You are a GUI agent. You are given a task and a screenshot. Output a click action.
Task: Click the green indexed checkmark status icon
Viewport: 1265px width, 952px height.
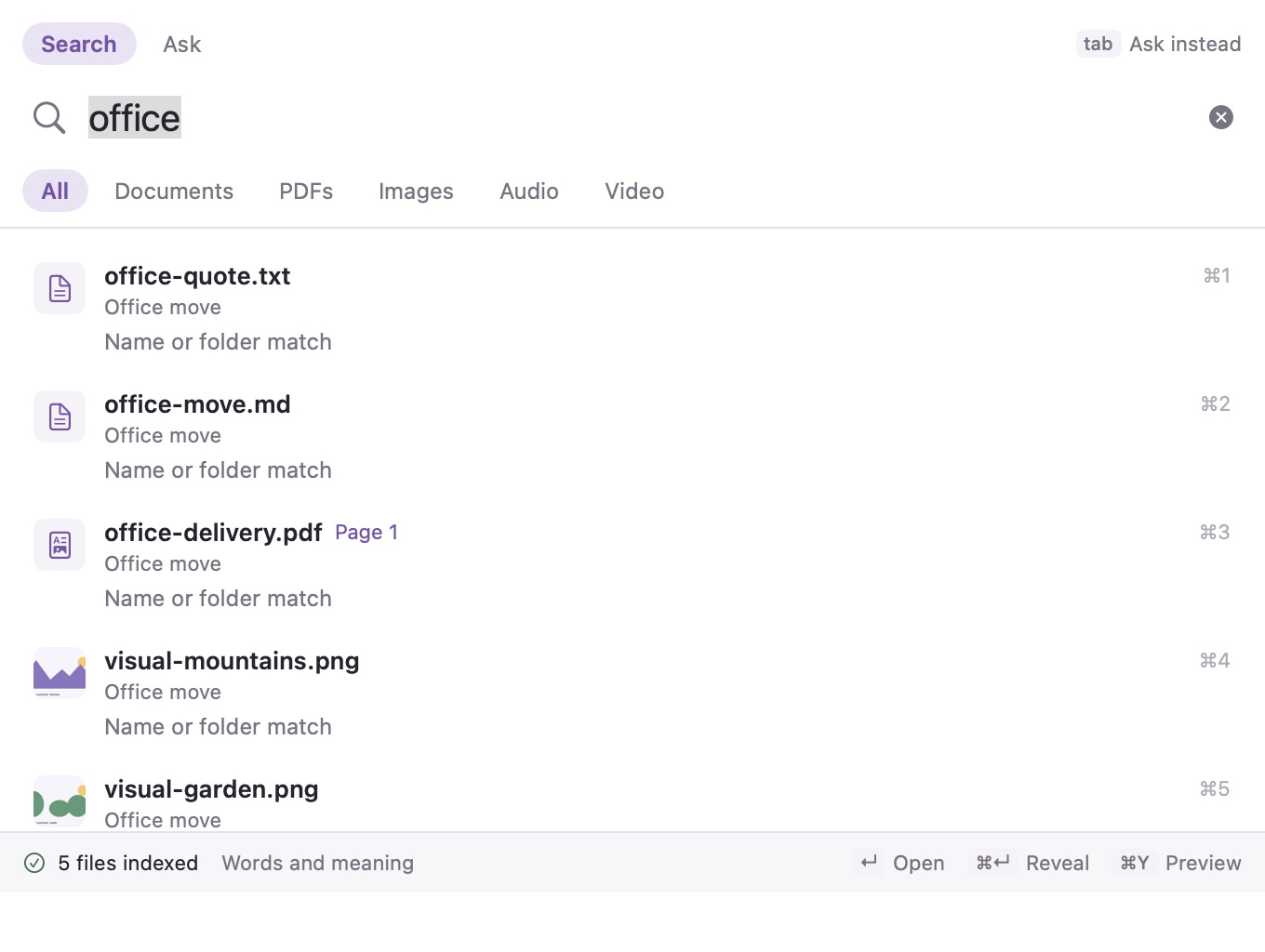pos(34,863)
